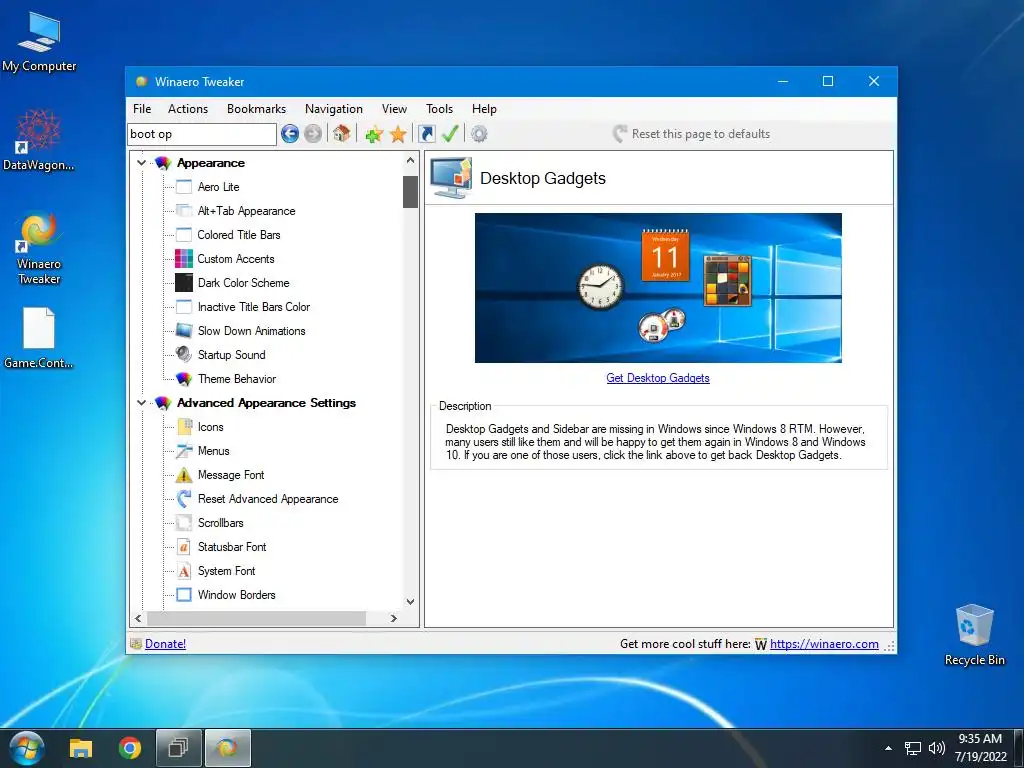Click the export shortcut arrow toolbar icon
The image size is (1024, 768).
tap(426, 134)
